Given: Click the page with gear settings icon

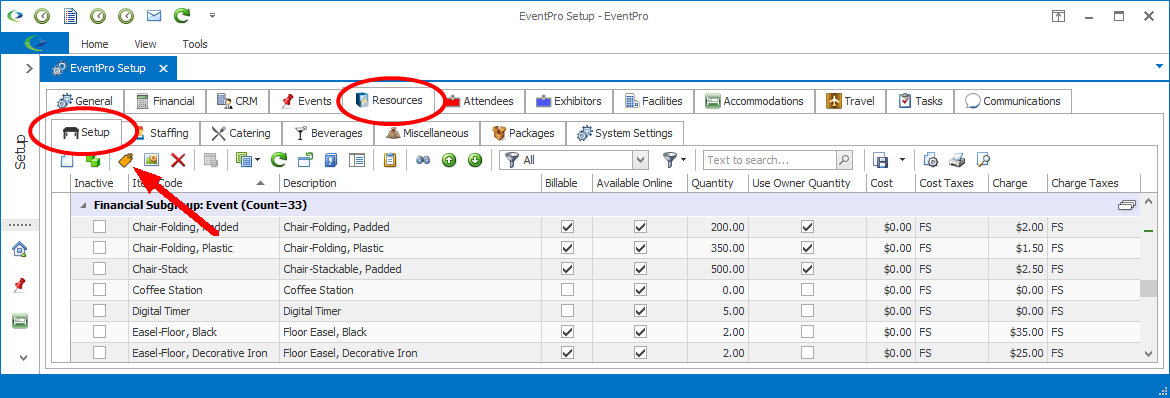Looking at the screenshot, I should pyautogui.click(x=931, y=160).
